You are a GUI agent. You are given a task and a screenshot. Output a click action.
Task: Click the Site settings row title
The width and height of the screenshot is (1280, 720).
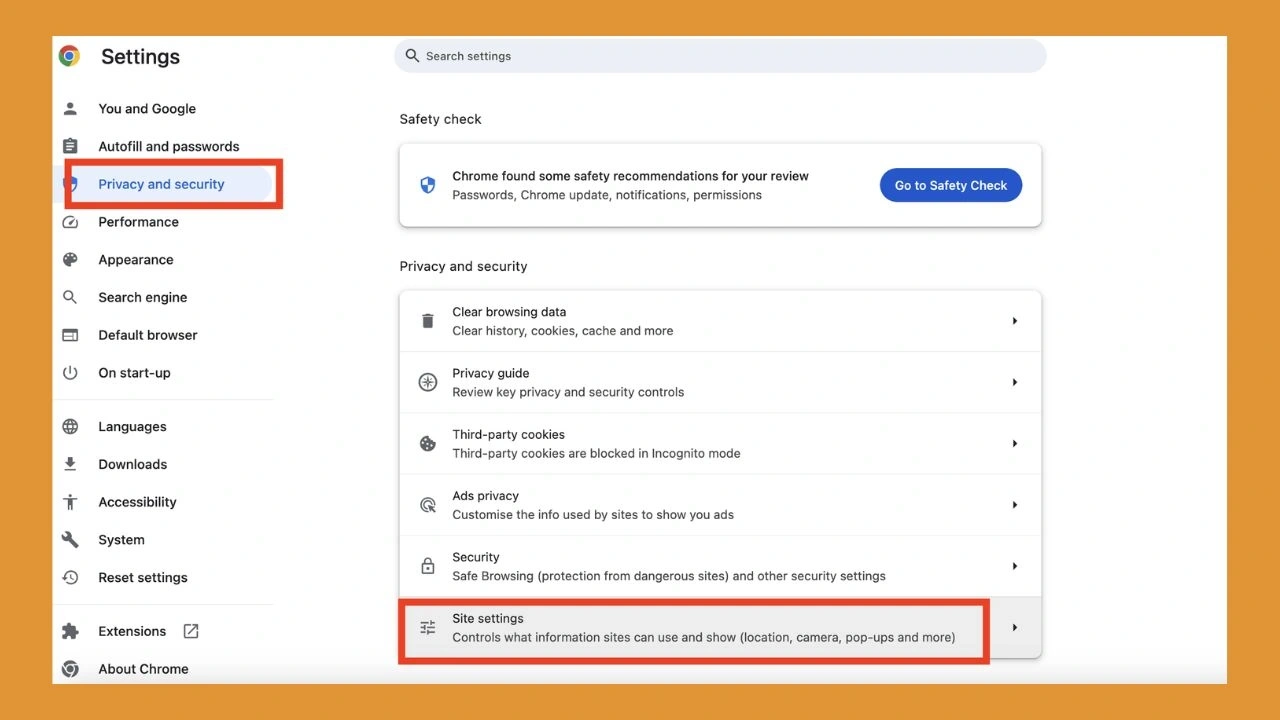pos(488,618)
